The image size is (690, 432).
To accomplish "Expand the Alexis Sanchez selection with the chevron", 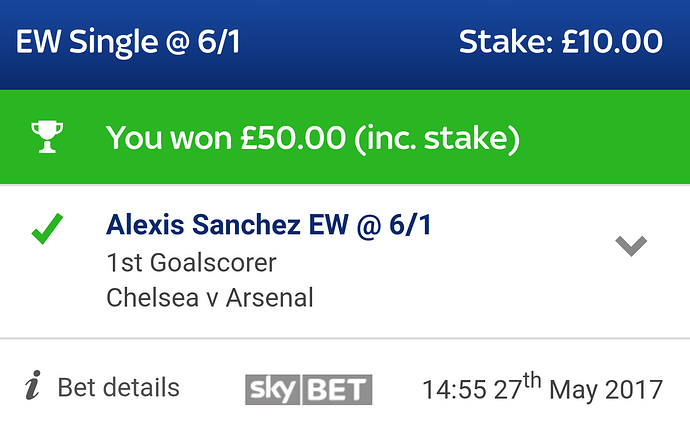I will click(631, 245).
